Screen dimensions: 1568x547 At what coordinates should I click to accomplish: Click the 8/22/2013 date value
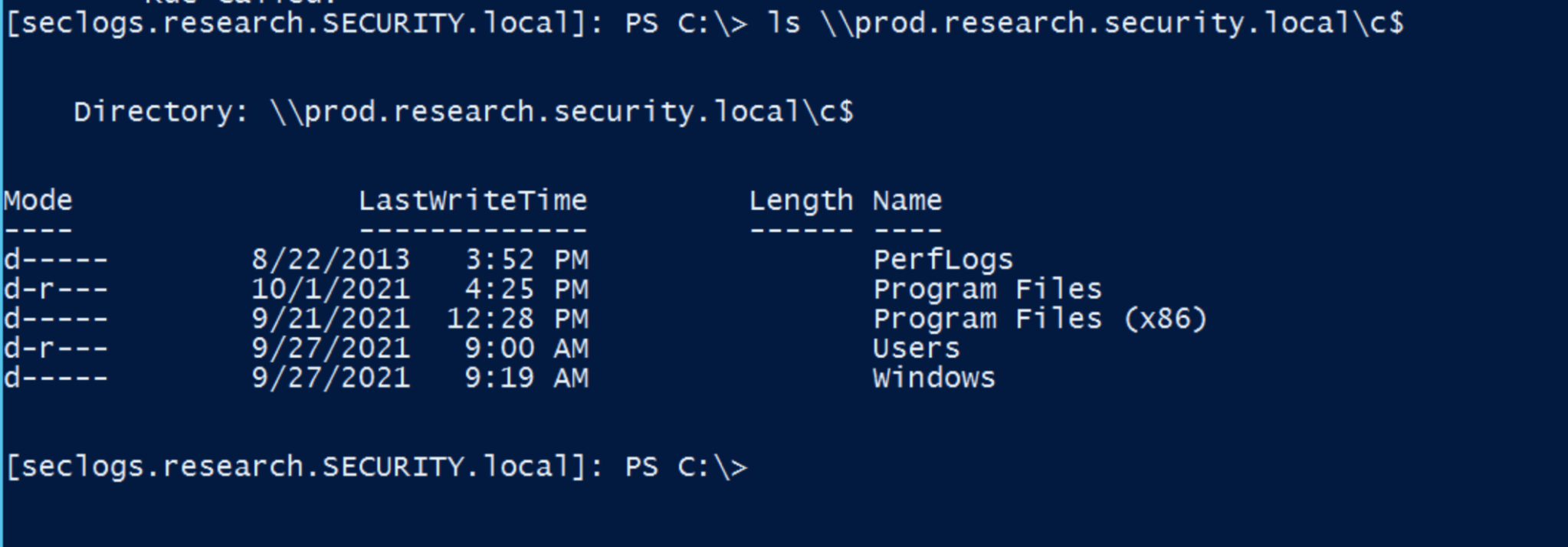click(x=330, y=260)
